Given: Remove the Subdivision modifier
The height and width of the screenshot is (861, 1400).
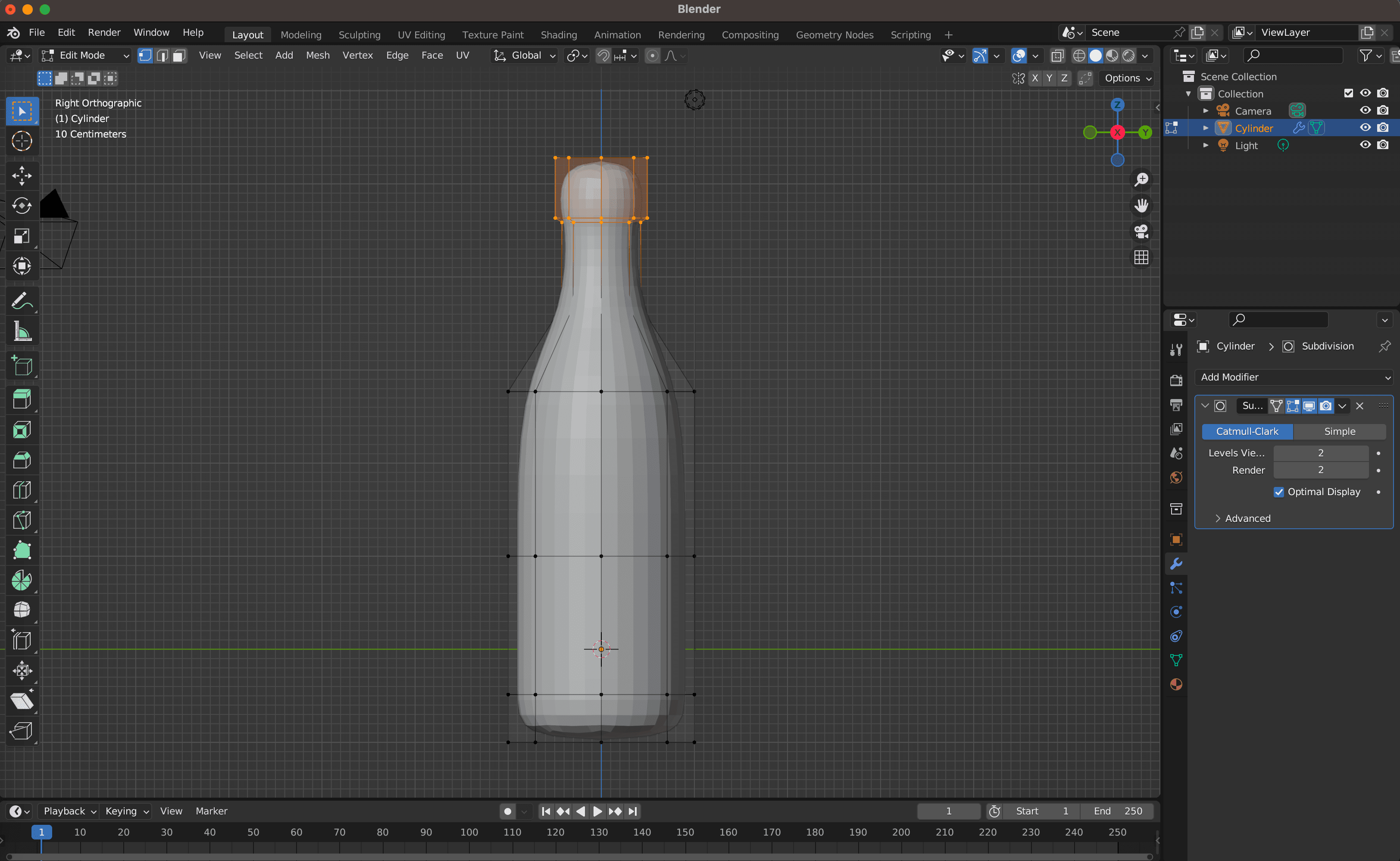Looking at the screenshot, I should point(1359,406).
